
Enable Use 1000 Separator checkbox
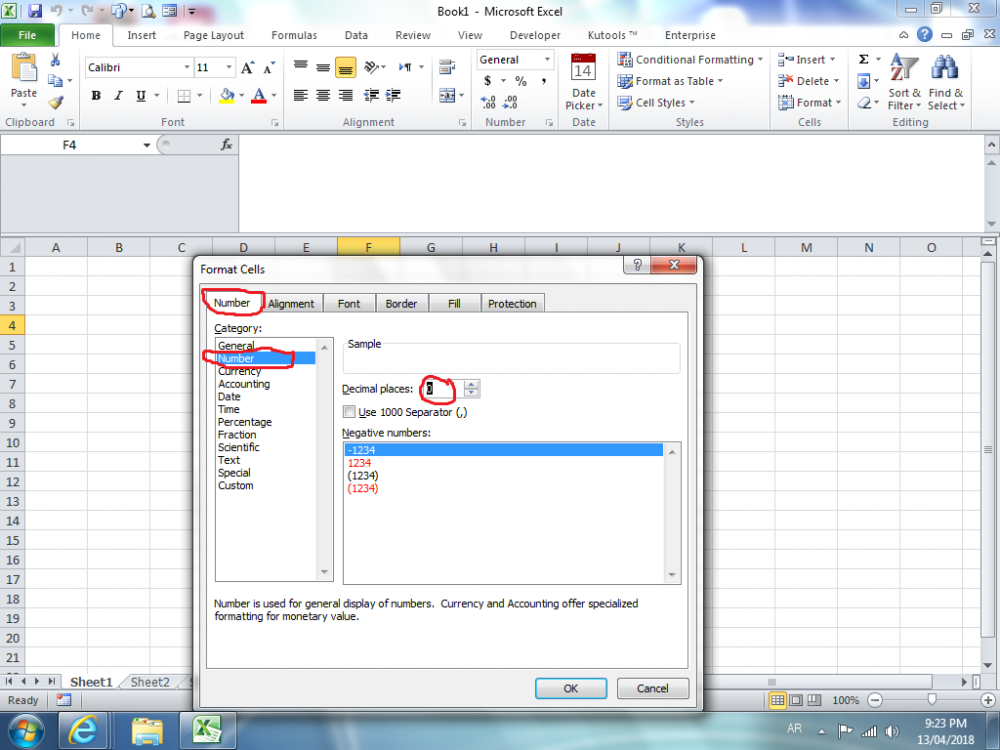349,411
